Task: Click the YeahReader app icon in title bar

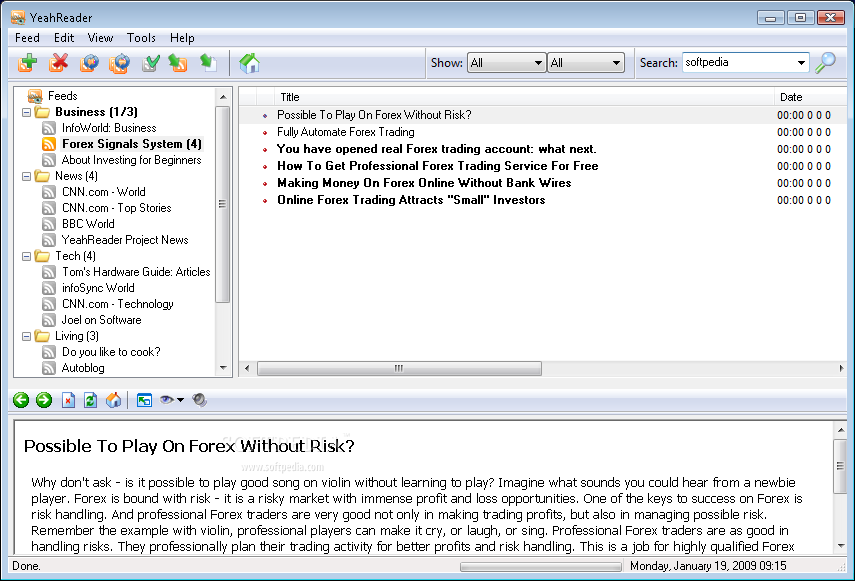Action: [x=18, y=17]
